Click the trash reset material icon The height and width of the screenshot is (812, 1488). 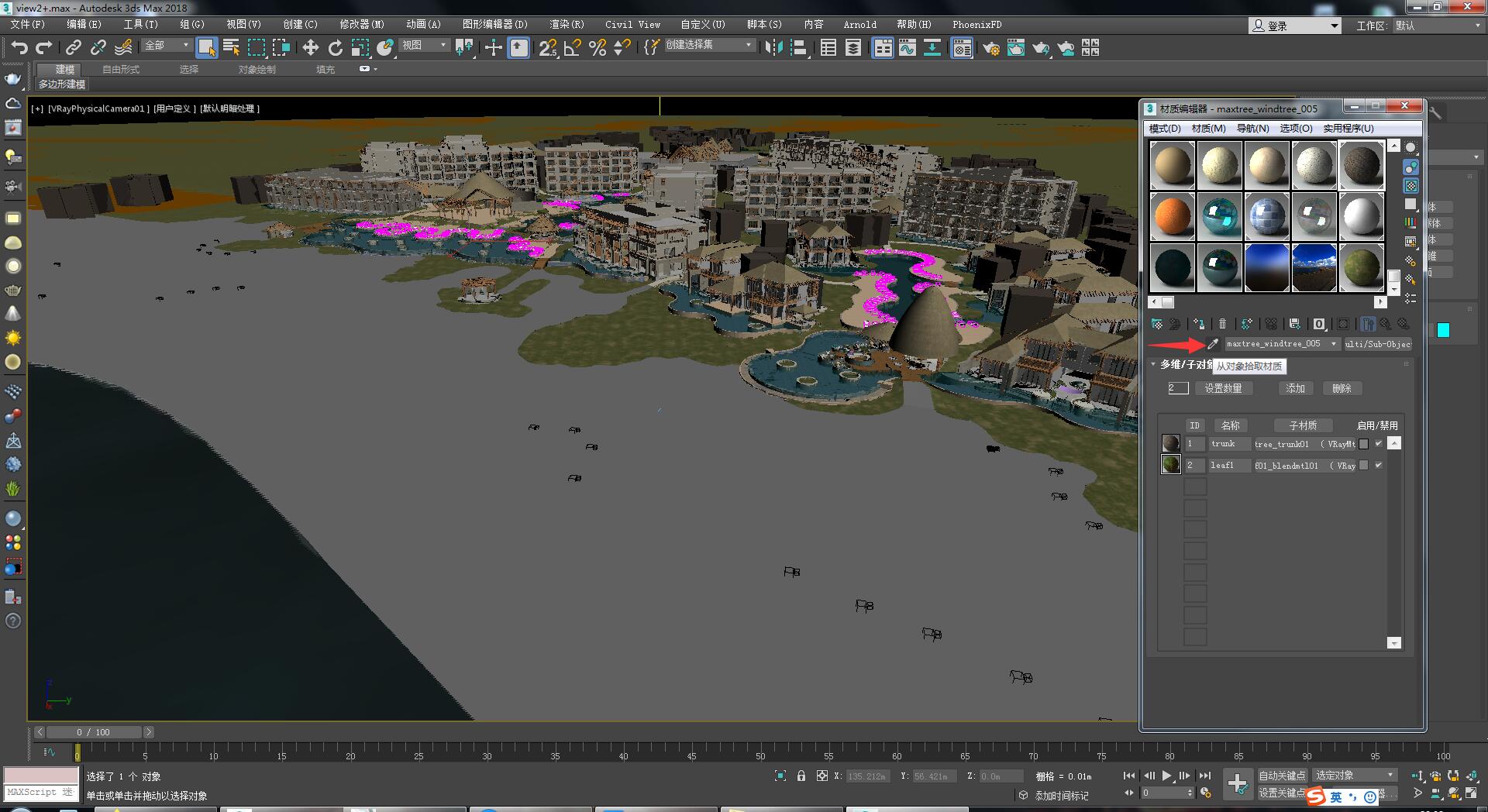pyautogui.click(x=1222, y=324)
